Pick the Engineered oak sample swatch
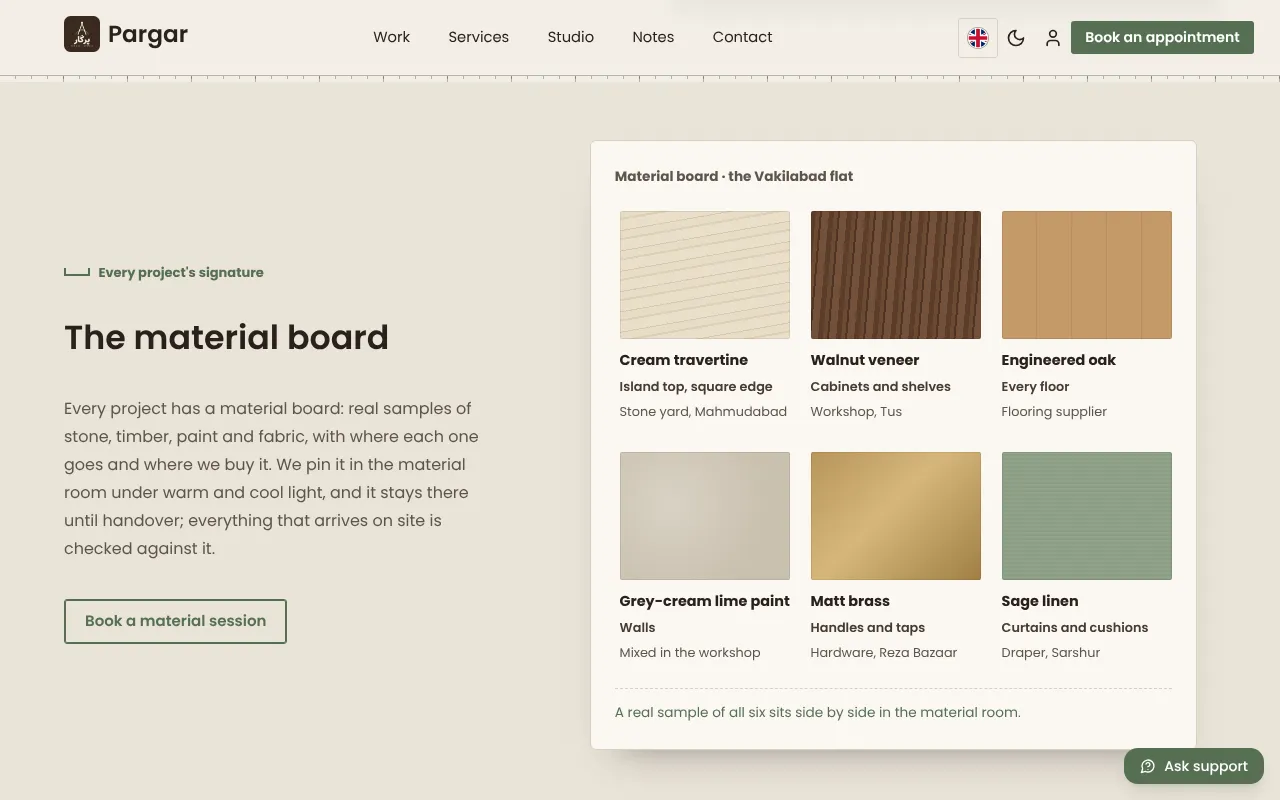Screen dimensions: 1280x800 click(x=1087, y=275)
